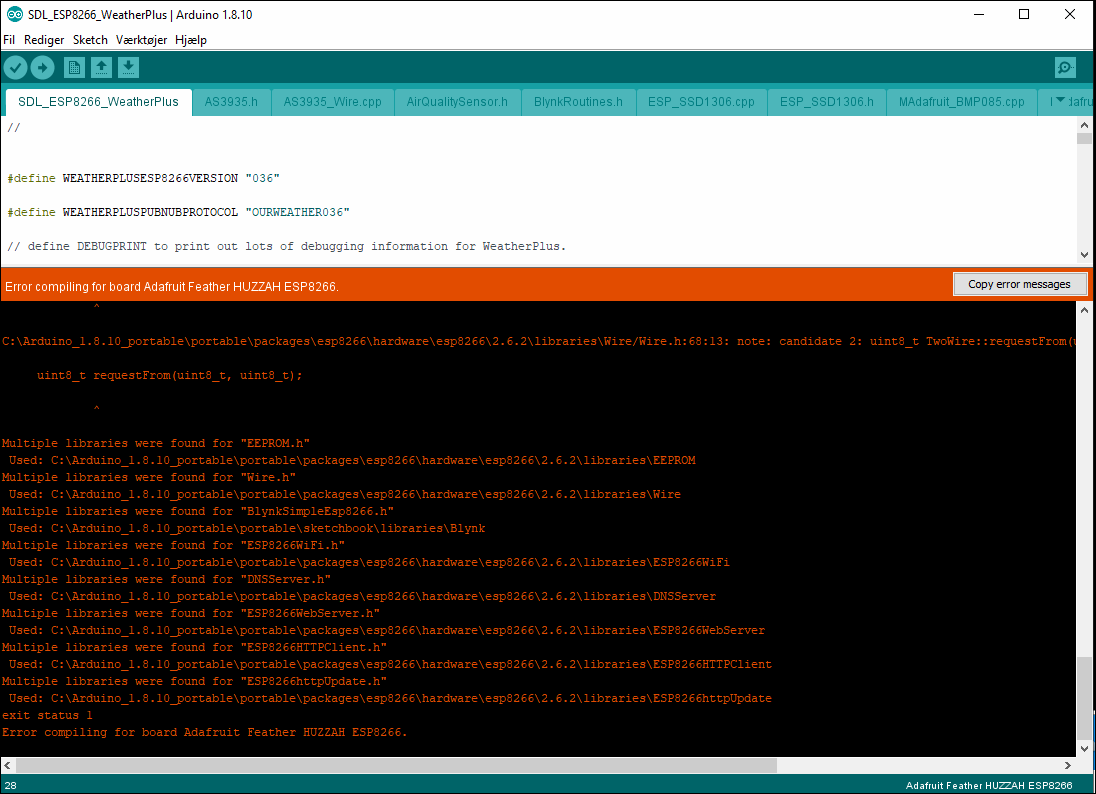The height and width of the screenshot is (794, 1096).
Task: Click the Upload arrow icon
Action: point(43,68)
